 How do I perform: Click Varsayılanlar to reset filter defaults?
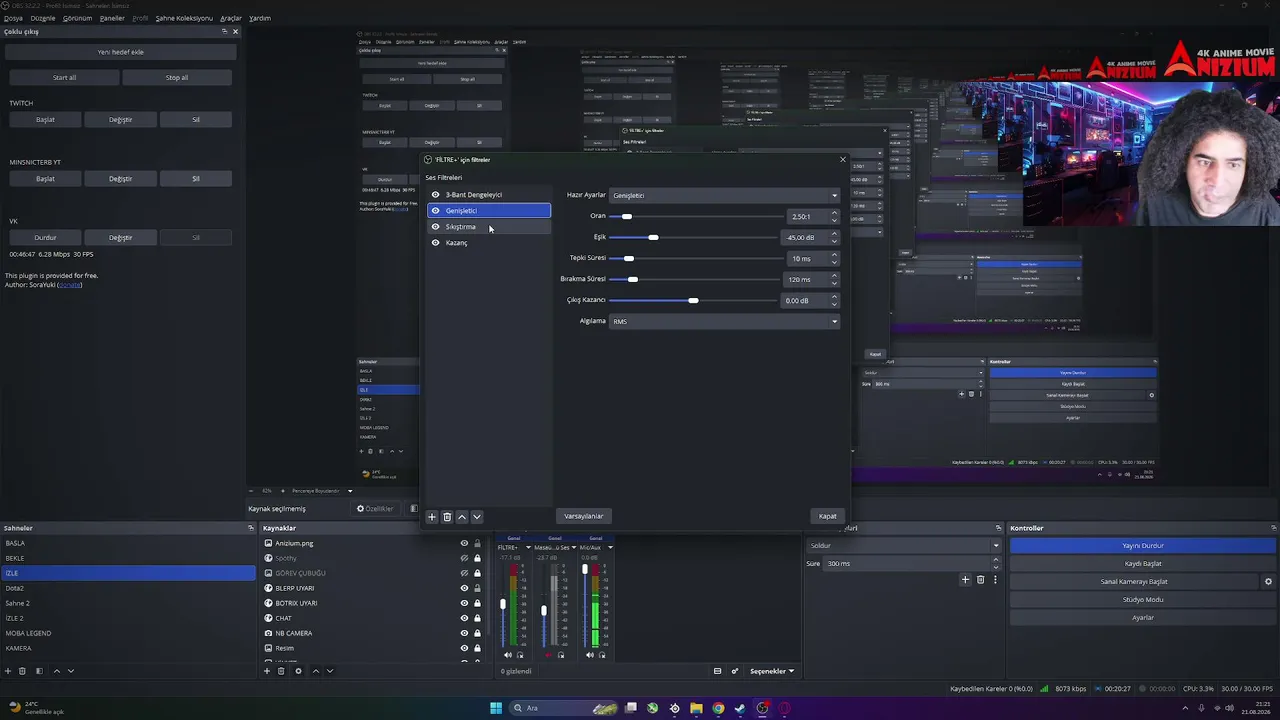[x=584, y=516]
